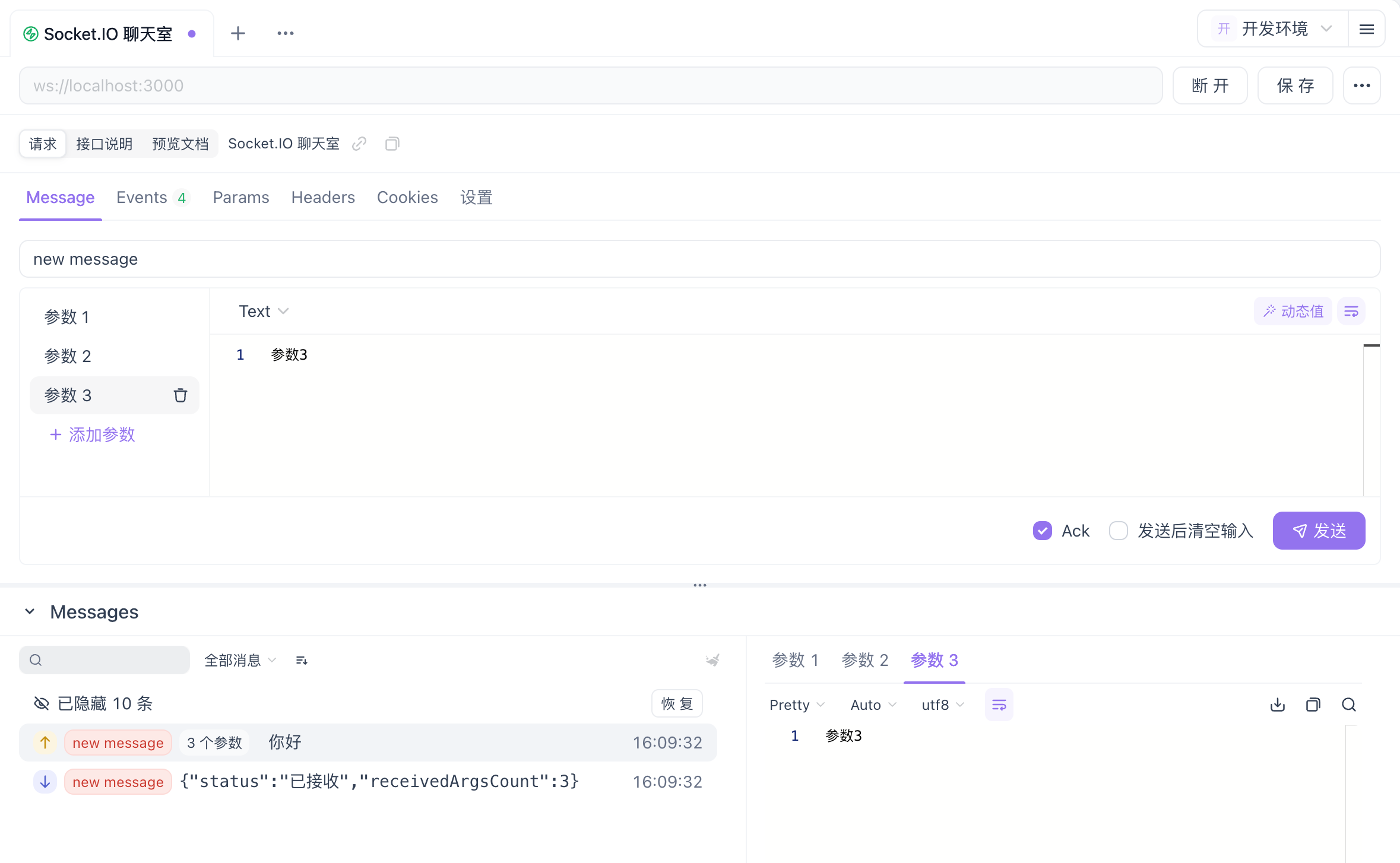This screenshot has width=1400, height=863.
Task: Toggle the Ack checkbox
Action: 1043,531
